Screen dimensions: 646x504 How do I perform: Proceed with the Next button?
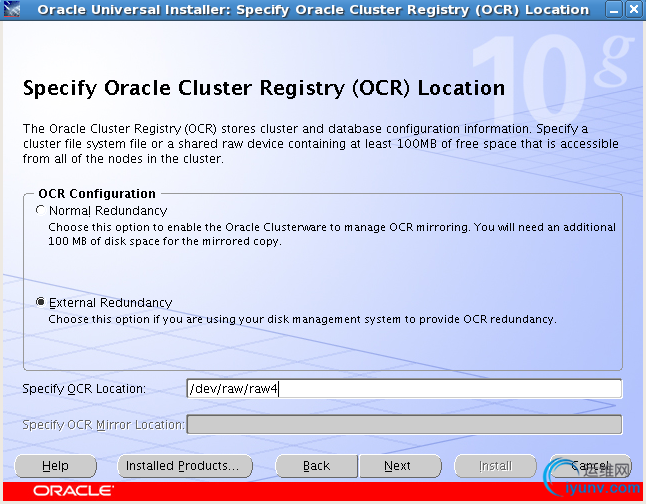pos(400,466)
